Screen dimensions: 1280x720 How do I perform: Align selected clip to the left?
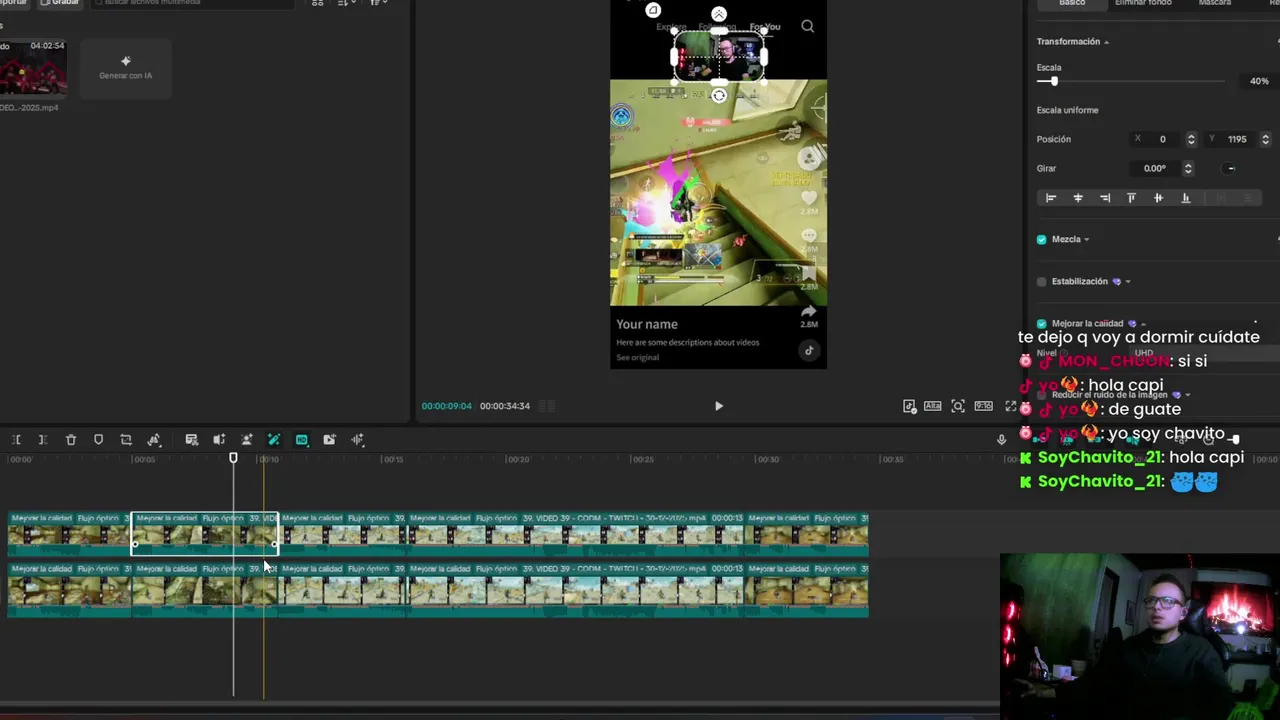[x=1051, y=198]
